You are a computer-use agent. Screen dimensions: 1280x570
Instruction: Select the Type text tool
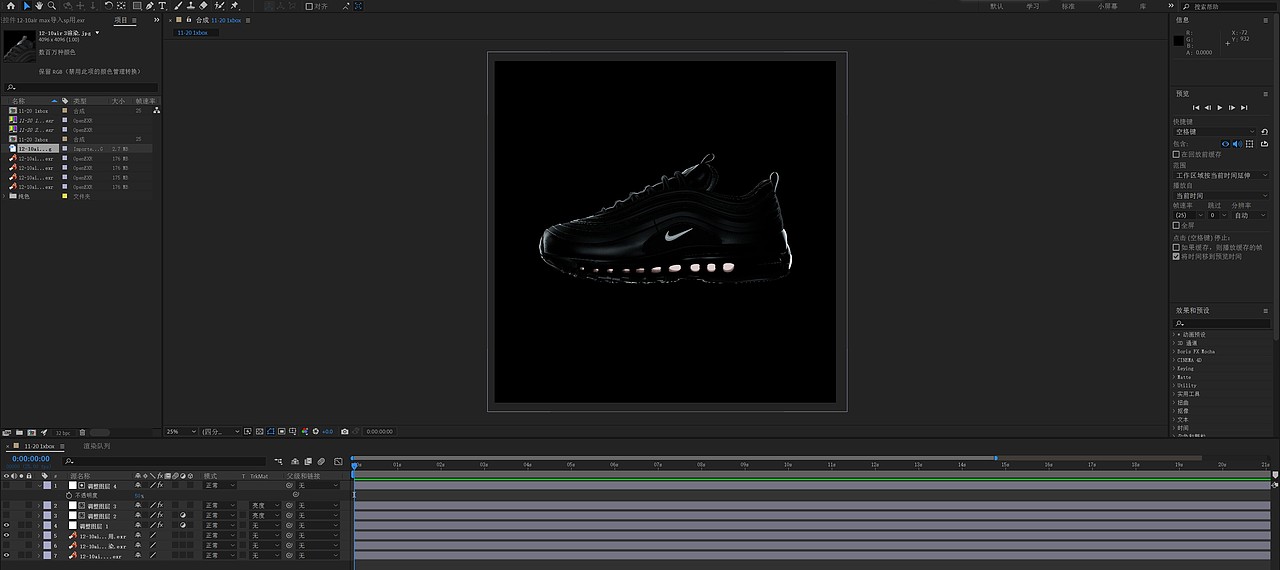(x=162, y=6)
